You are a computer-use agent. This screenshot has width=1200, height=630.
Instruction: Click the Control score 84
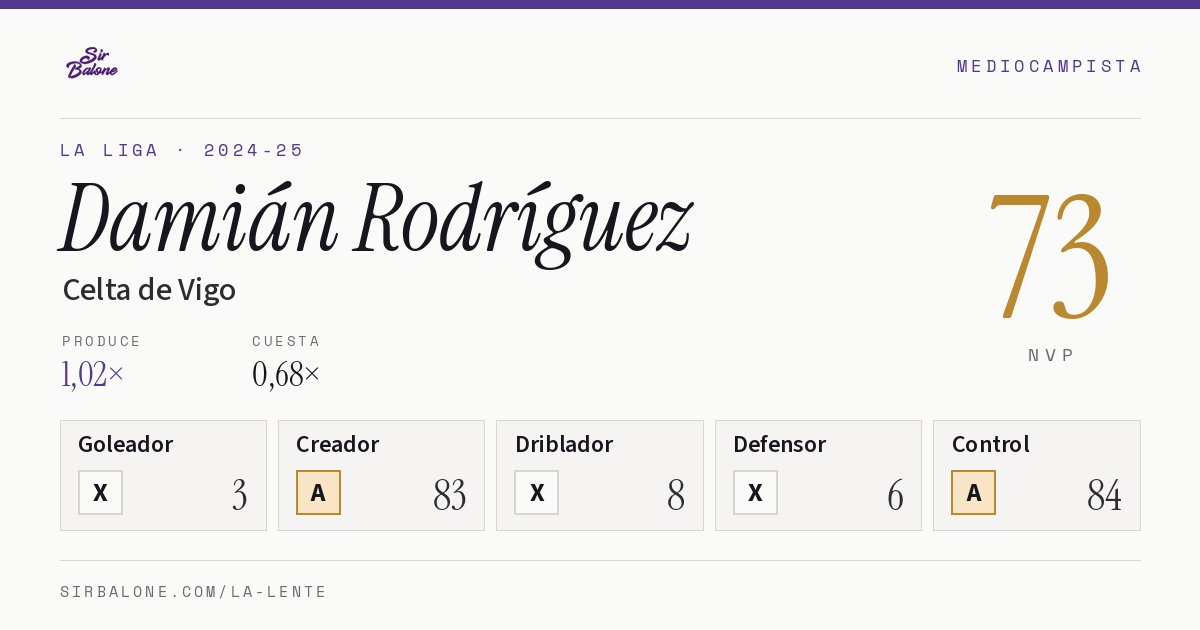pyautogui.click(x=1105, y=495)
